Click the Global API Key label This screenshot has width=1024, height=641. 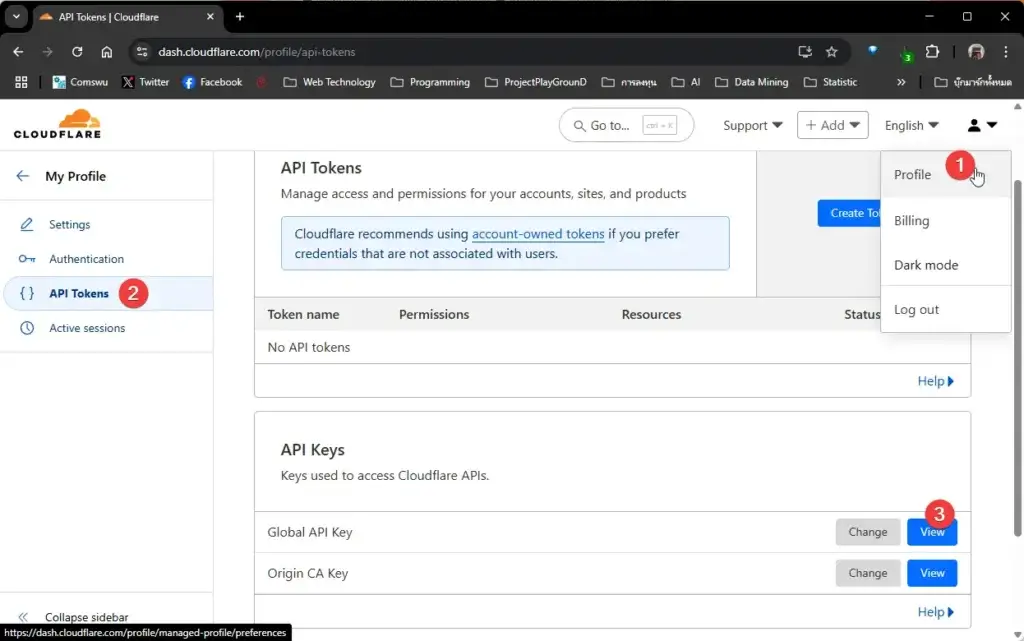pyautogui.click(x=310, y=532)
